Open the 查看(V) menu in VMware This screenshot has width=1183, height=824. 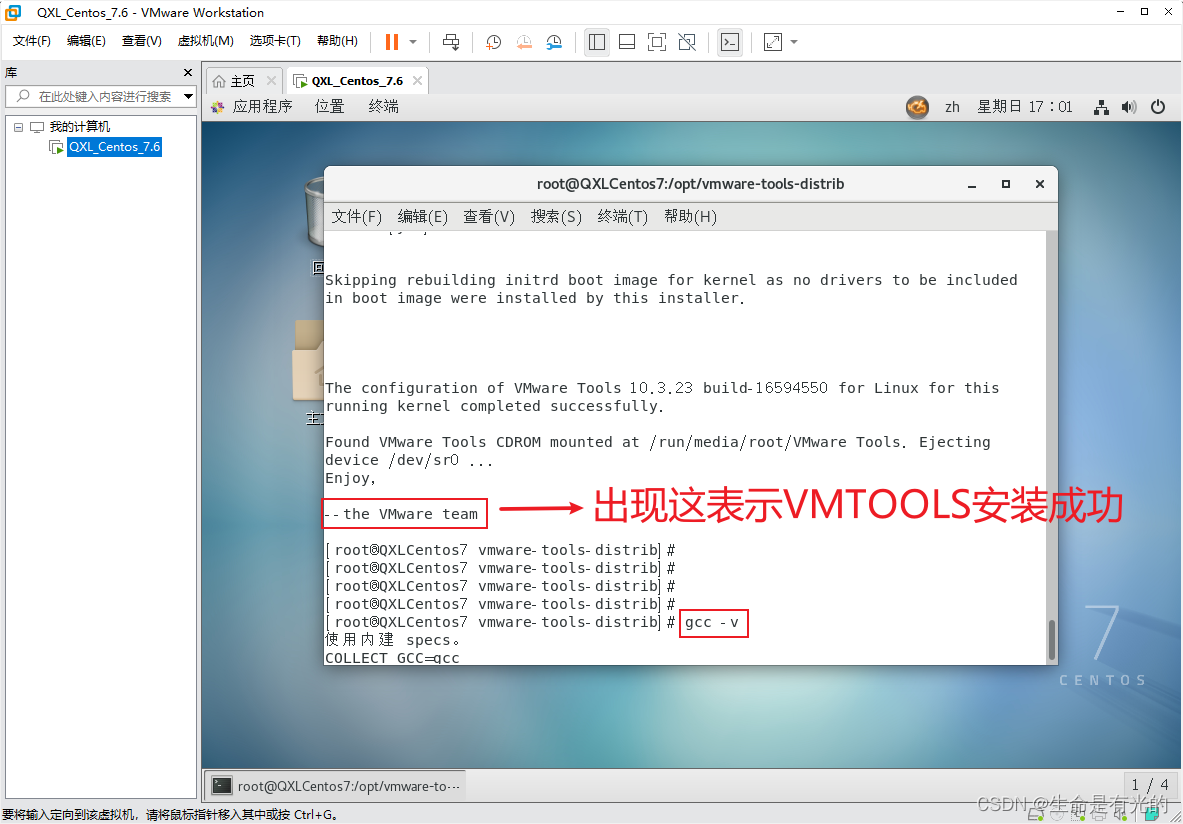(142, 41)
